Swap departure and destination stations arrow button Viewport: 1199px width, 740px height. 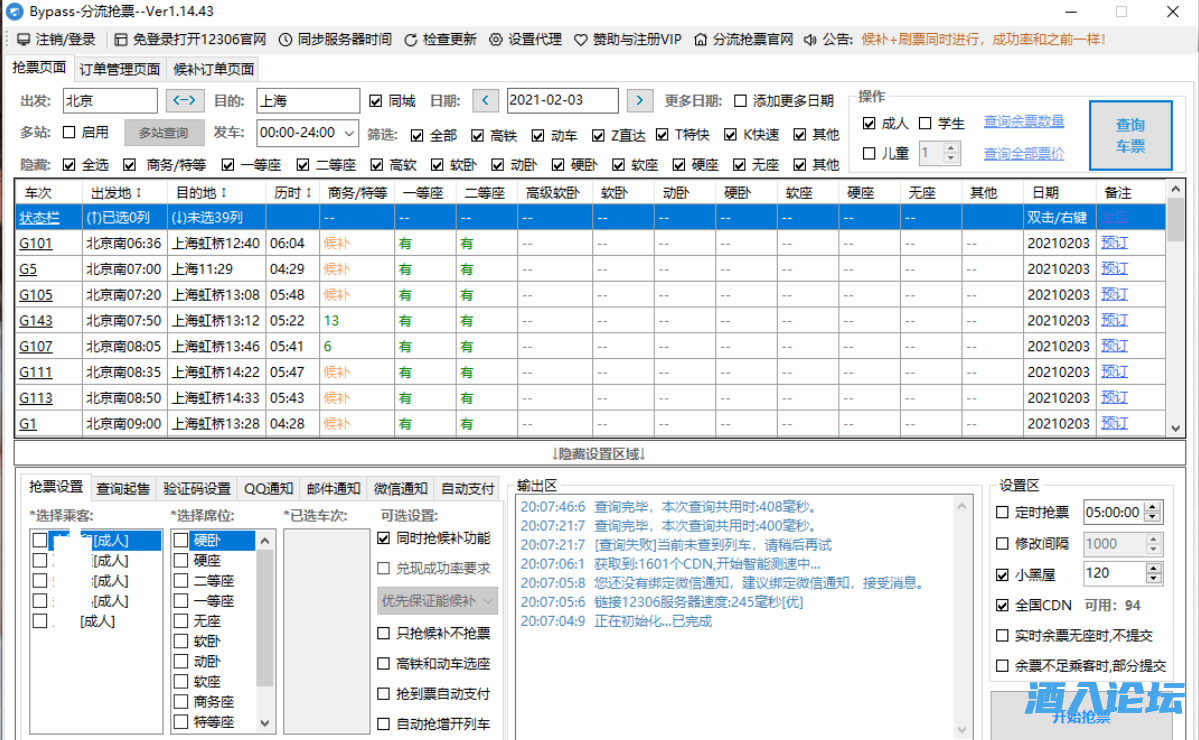click(x=185, y=101)
